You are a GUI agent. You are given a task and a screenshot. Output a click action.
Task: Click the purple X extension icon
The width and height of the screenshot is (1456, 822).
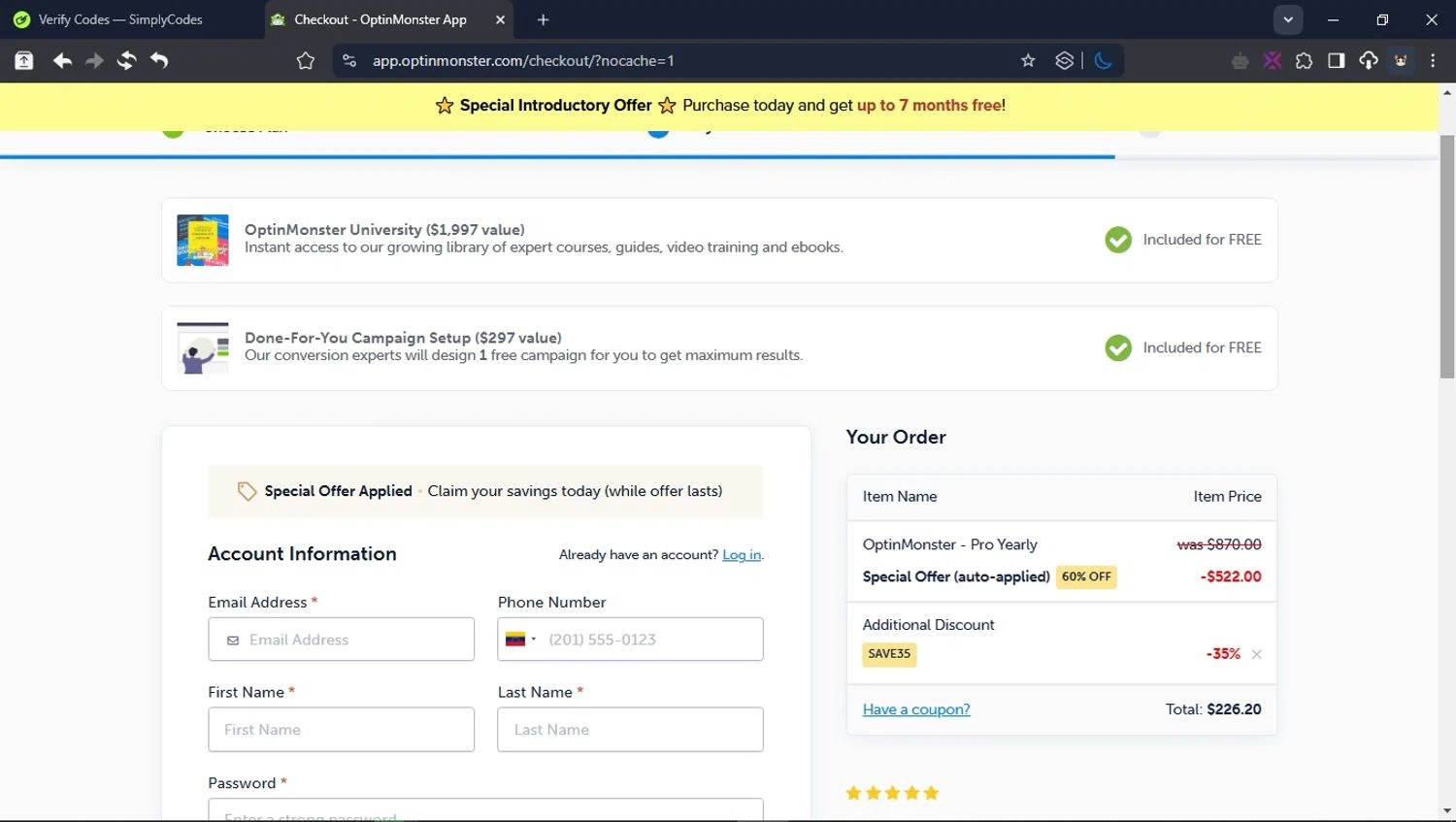point(1273,61)
